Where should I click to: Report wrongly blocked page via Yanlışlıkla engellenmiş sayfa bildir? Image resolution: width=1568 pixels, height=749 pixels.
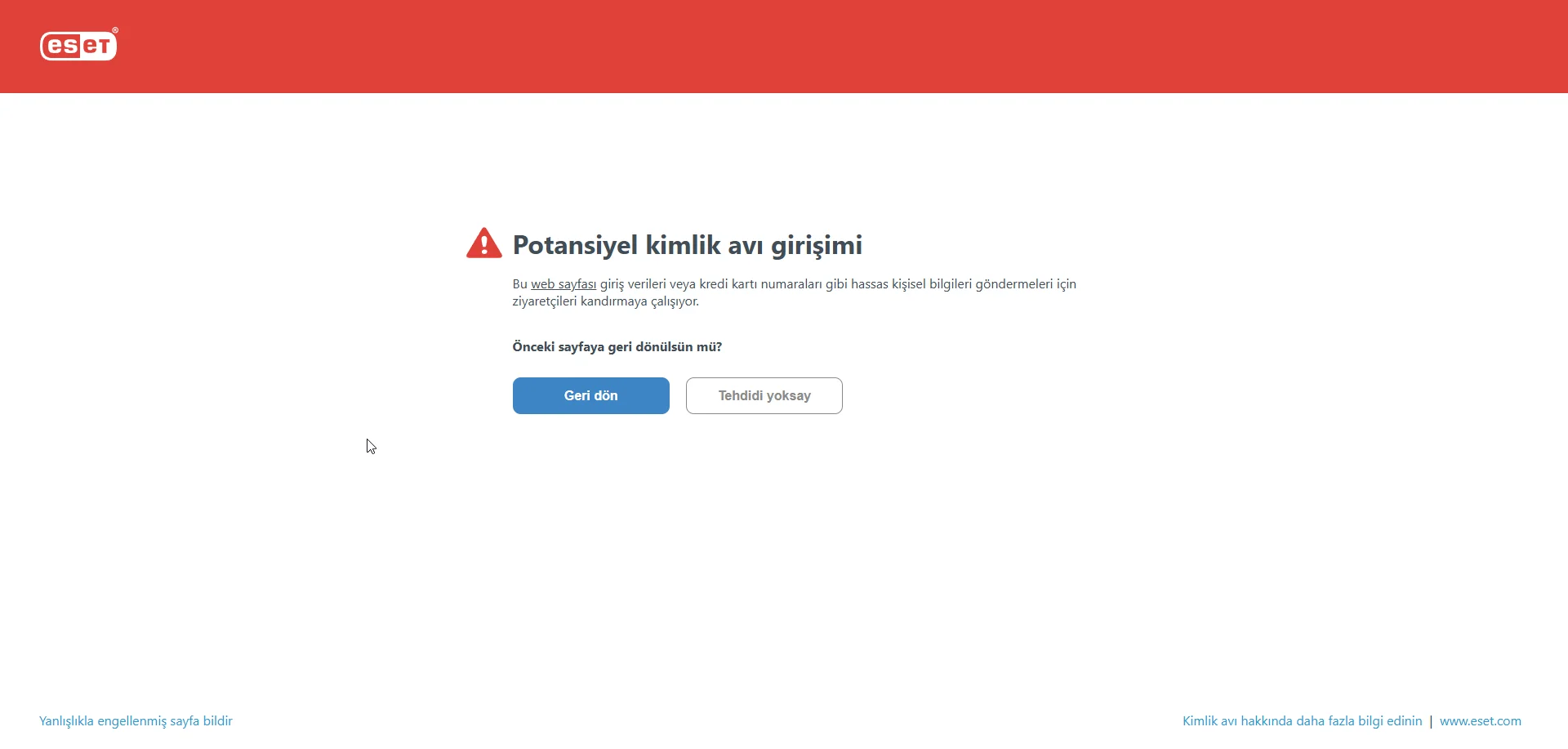click(x=135, y=720)
